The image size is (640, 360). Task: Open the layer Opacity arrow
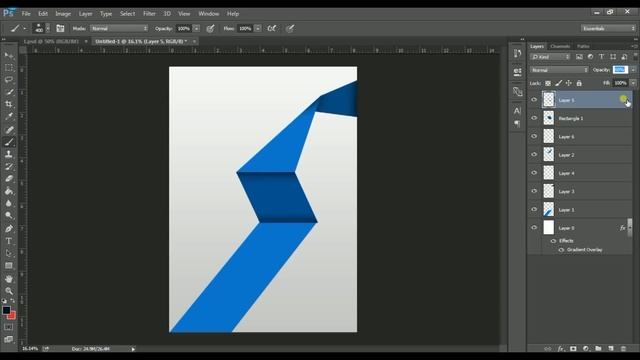point(633,70)
